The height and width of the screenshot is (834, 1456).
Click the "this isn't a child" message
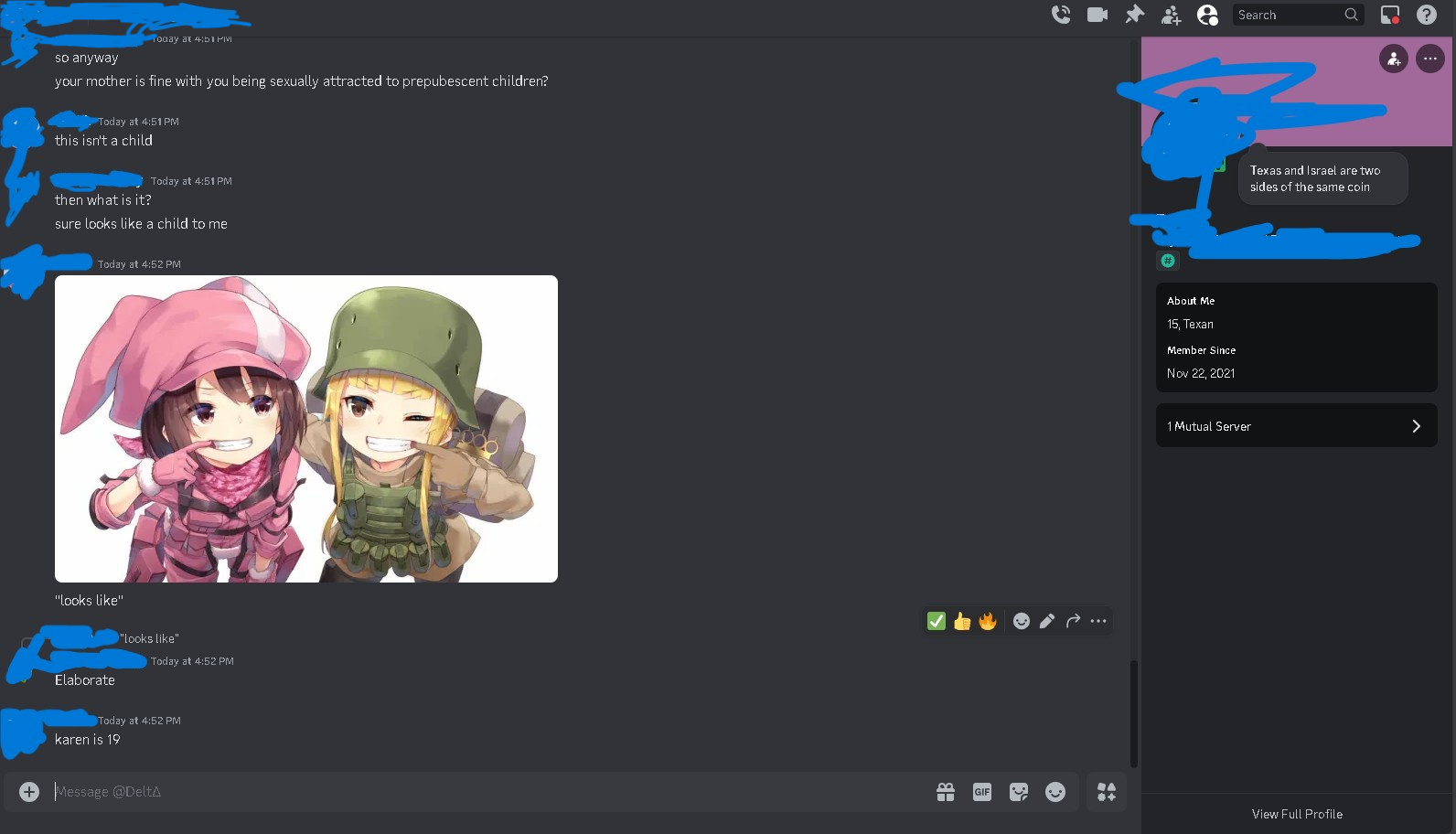[103, 140]
